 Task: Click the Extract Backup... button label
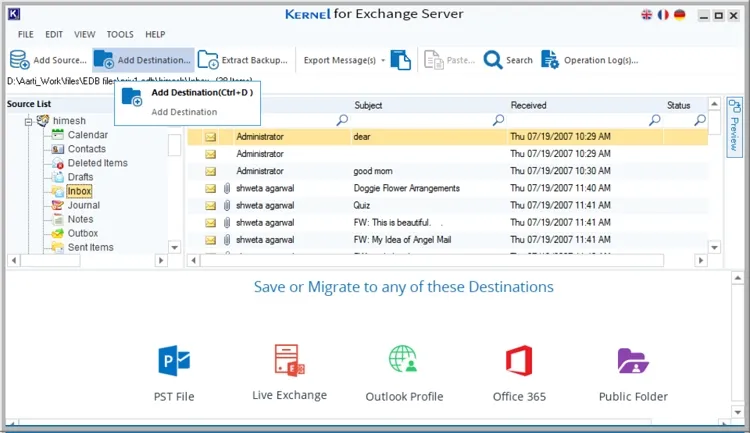tap(254, 60)
